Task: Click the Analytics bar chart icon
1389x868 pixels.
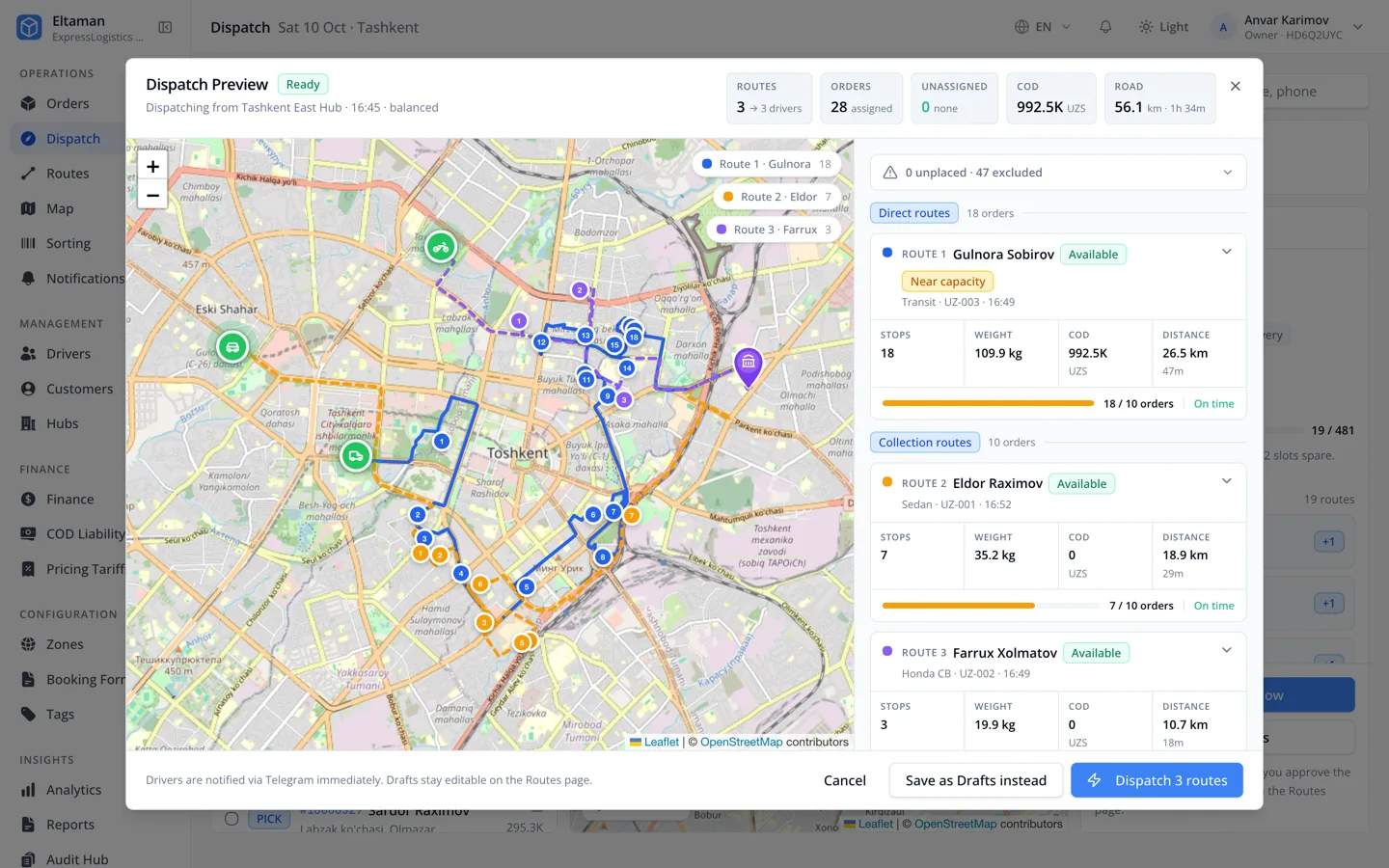Action: 28,790
